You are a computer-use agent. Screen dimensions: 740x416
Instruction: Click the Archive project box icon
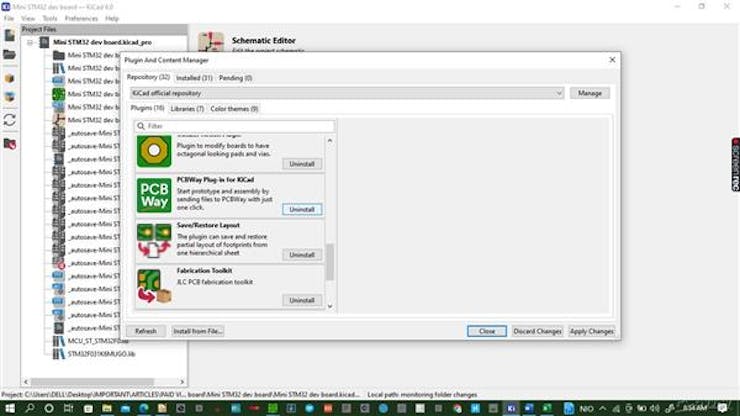click(x=9, y=78)
